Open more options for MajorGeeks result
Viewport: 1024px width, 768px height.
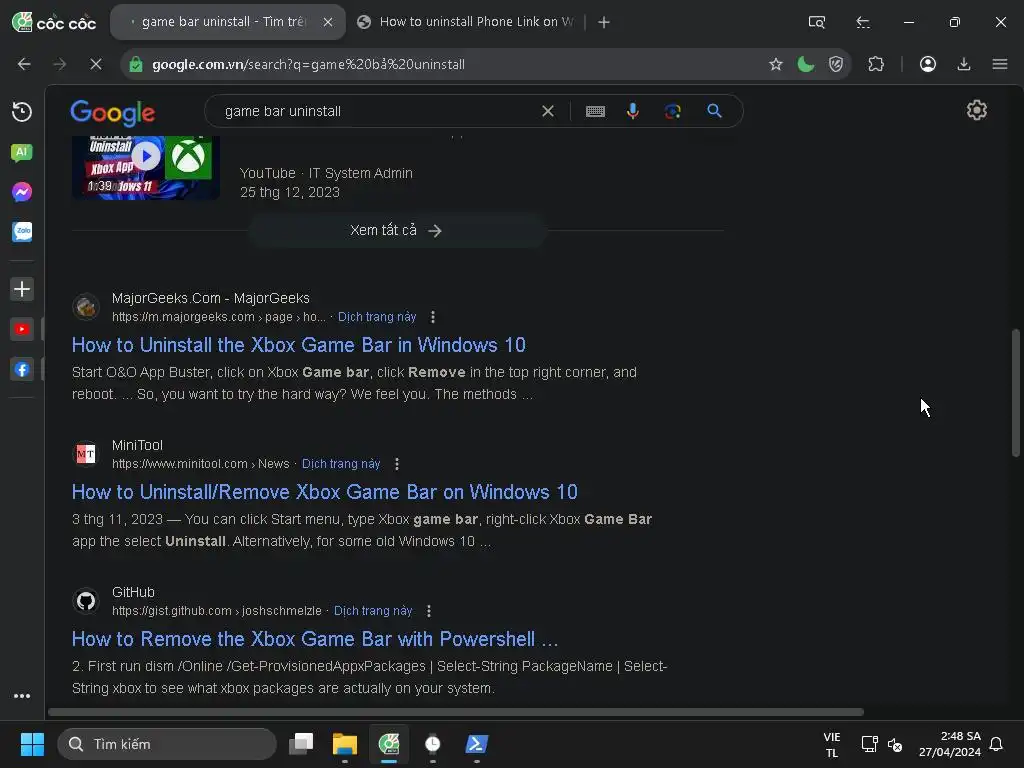[432, 317]
